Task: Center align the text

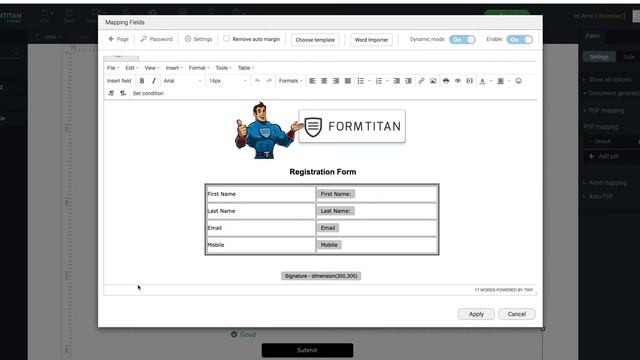Action: [324, 81]
